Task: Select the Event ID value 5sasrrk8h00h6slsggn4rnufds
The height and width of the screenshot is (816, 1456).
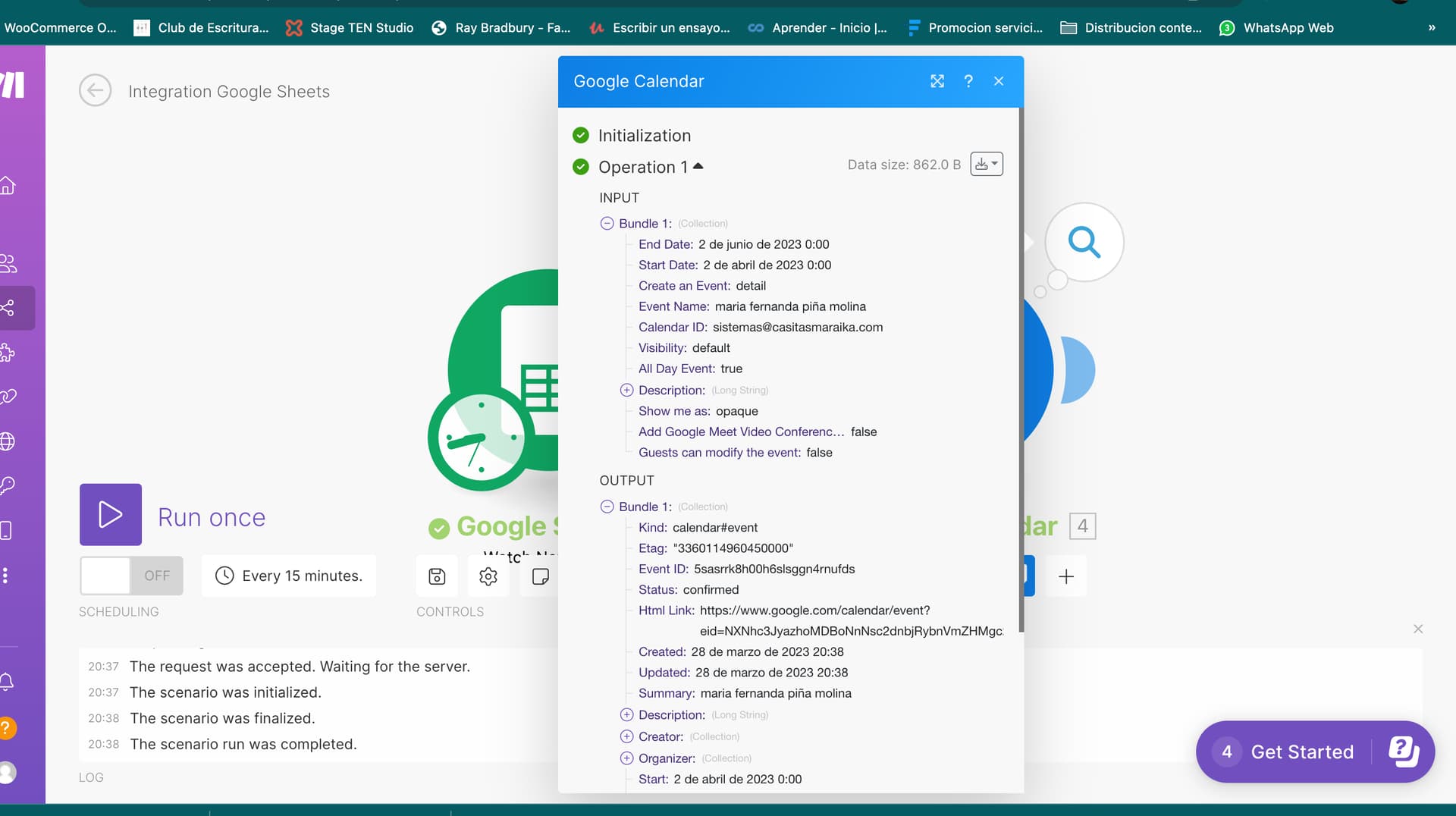Action: coord(774,569)
